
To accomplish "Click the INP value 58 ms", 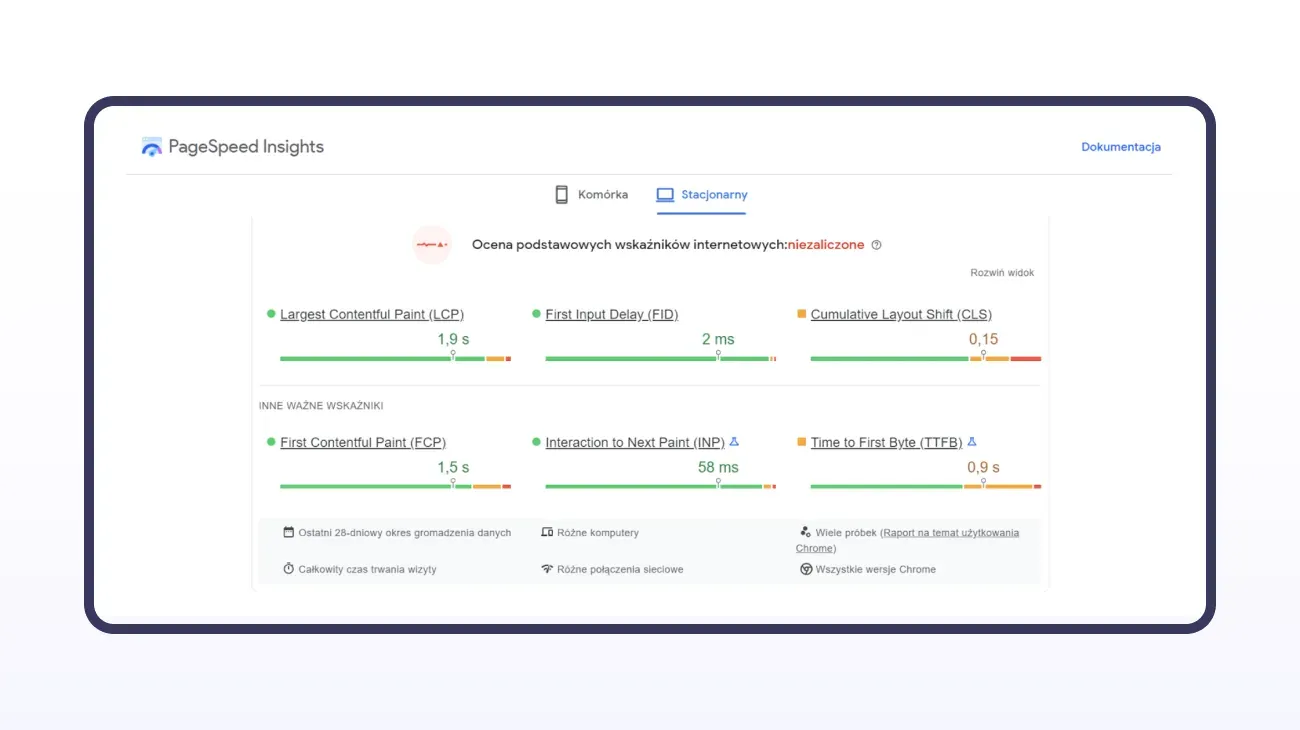I will 718,467.
